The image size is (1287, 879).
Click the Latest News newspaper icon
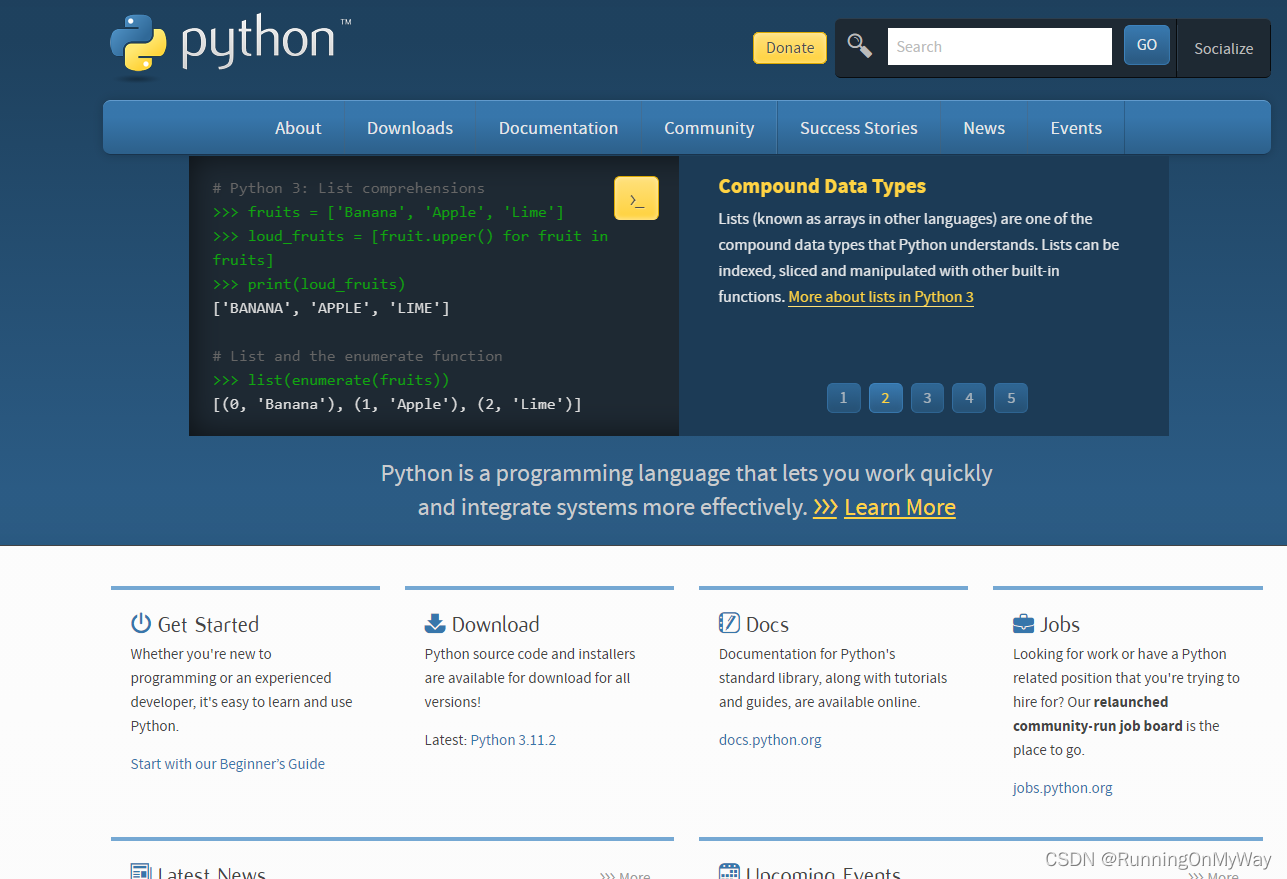[x=141, y=871]
